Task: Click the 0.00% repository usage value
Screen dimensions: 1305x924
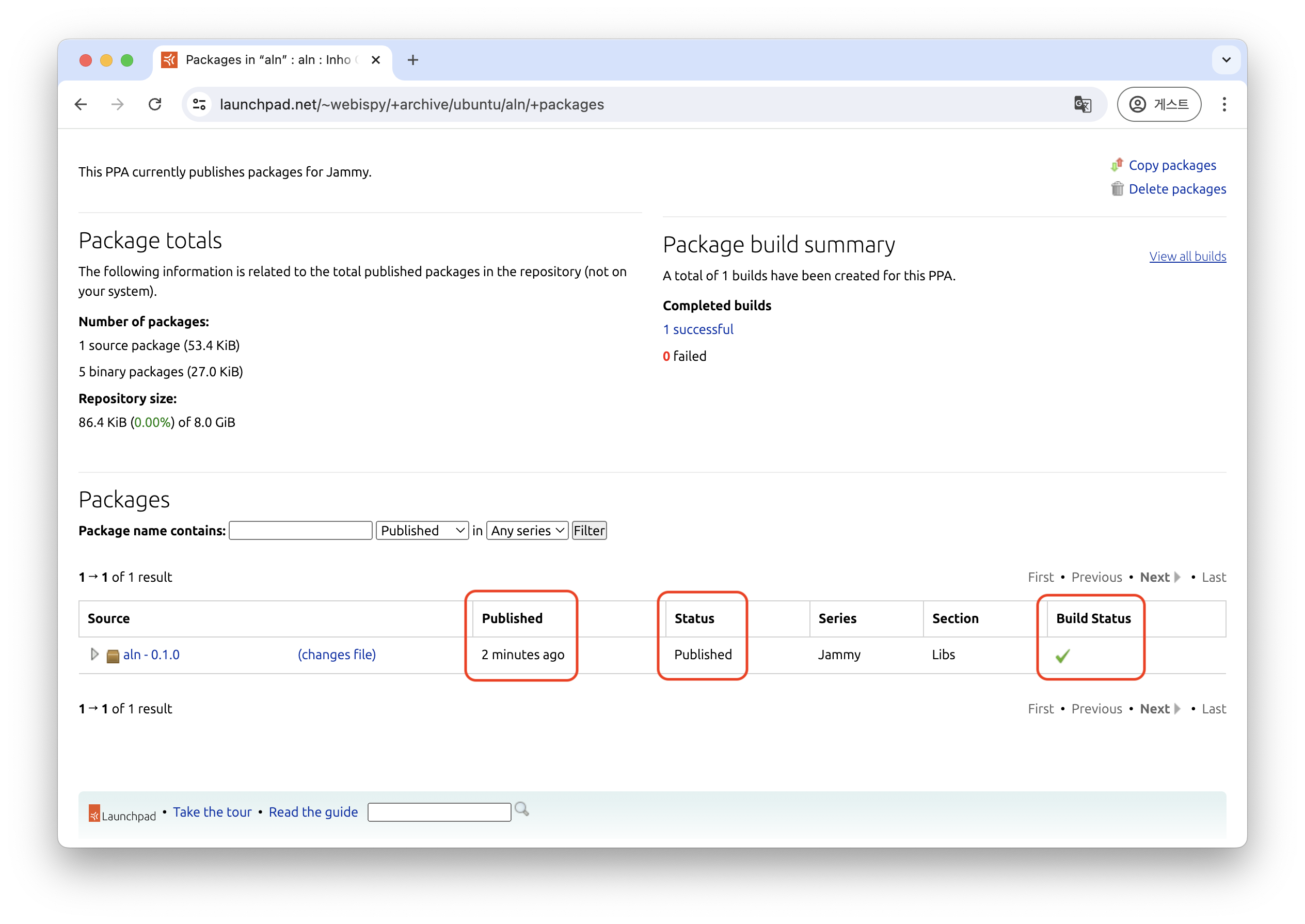Action: click(152, 423)
